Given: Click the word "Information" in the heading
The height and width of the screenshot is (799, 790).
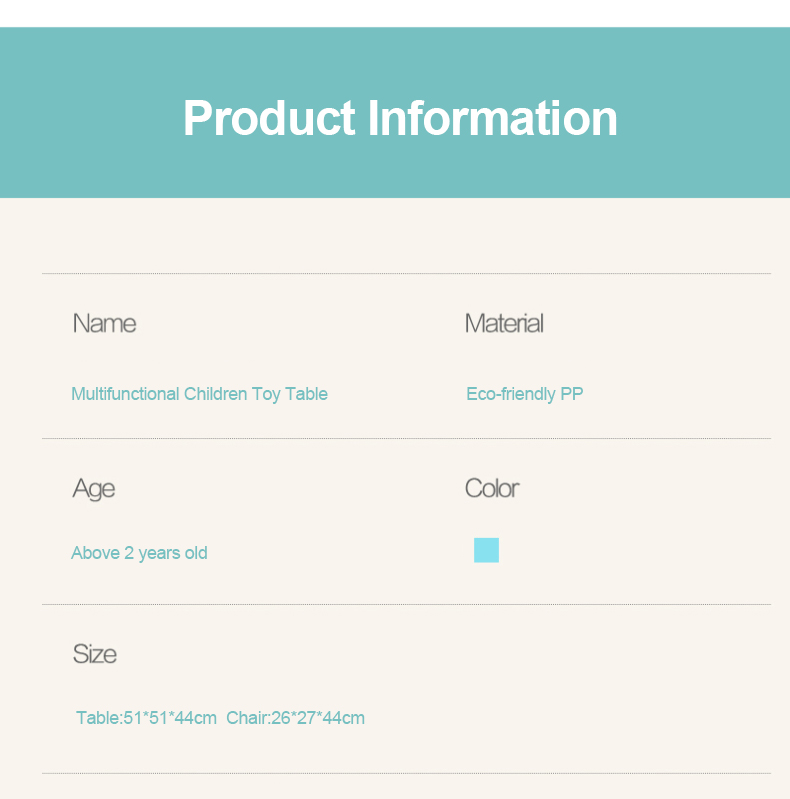Looking at the screenshot, I should click(x=493, y=118).
